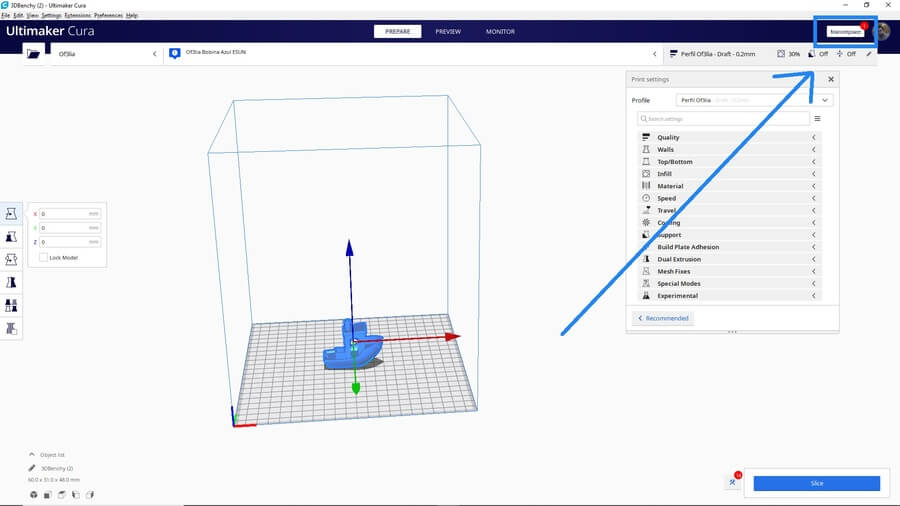Viewport: 900px width, 506px height.
Task: Click the Search settings field
Action: 723,119
